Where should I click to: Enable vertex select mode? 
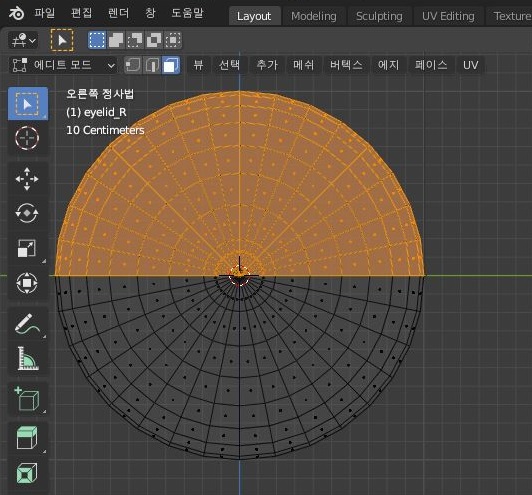click(x=133, y=65)
